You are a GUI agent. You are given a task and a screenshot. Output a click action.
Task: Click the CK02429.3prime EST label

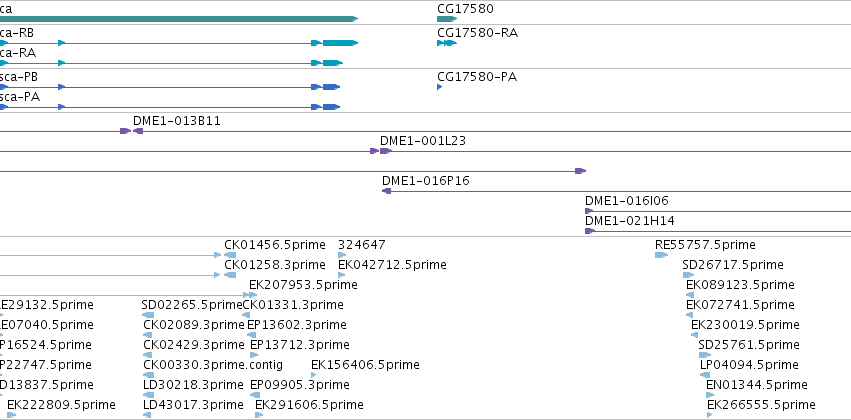click(194, 345)
